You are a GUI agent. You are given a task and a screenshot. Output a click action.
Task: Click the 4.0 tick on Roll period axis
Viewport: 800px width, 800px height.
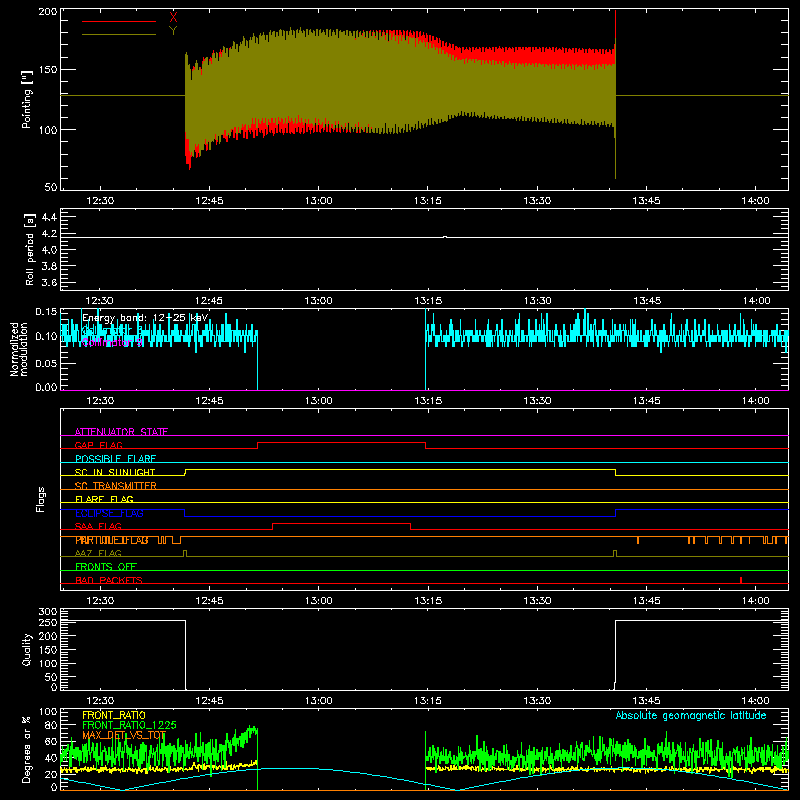49,250
